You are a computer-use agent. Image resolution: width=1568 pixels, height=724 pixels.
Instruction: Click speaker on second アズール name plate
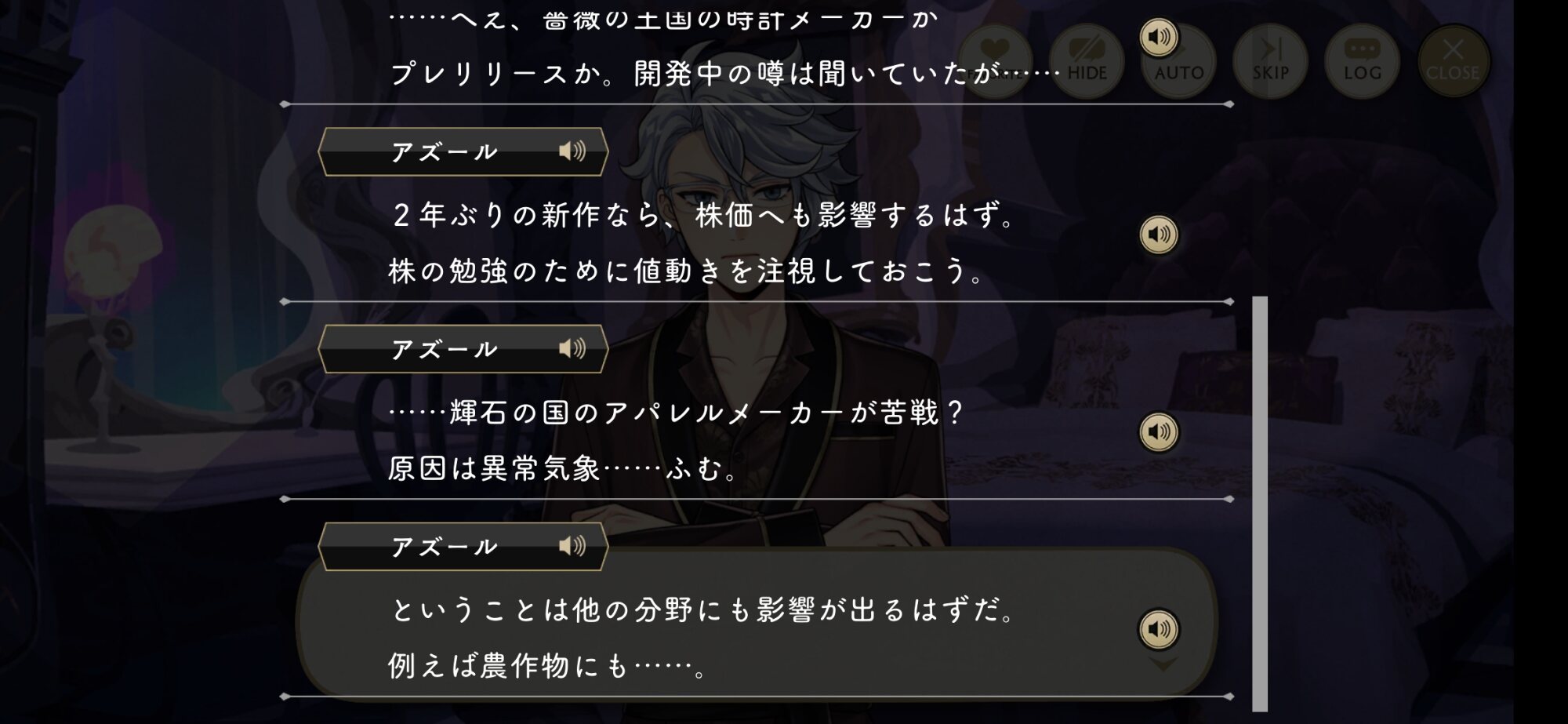[x=572, y=348]
